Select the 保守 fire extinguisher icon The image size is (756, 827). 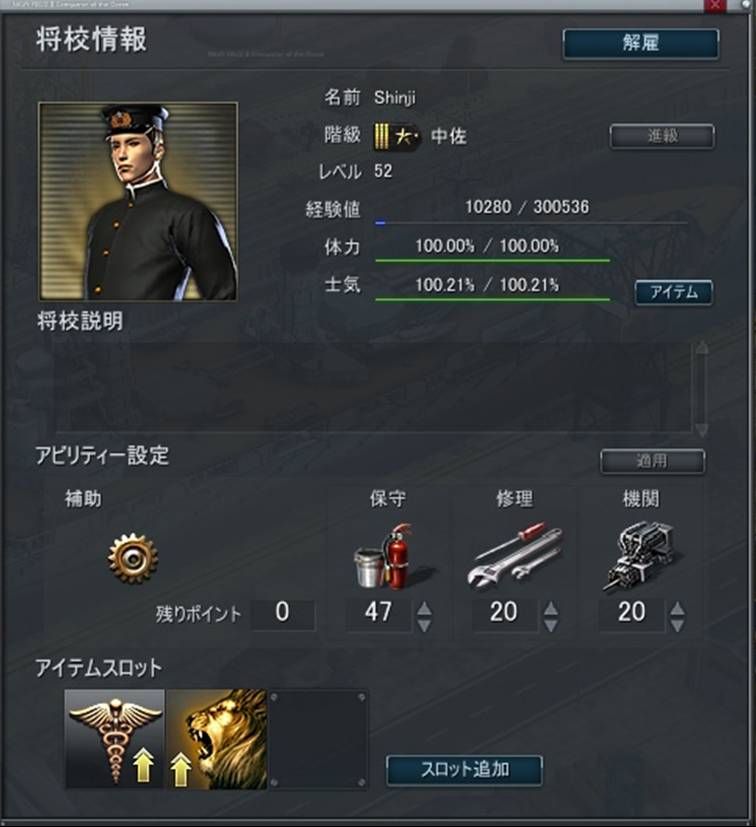point(384,556)
